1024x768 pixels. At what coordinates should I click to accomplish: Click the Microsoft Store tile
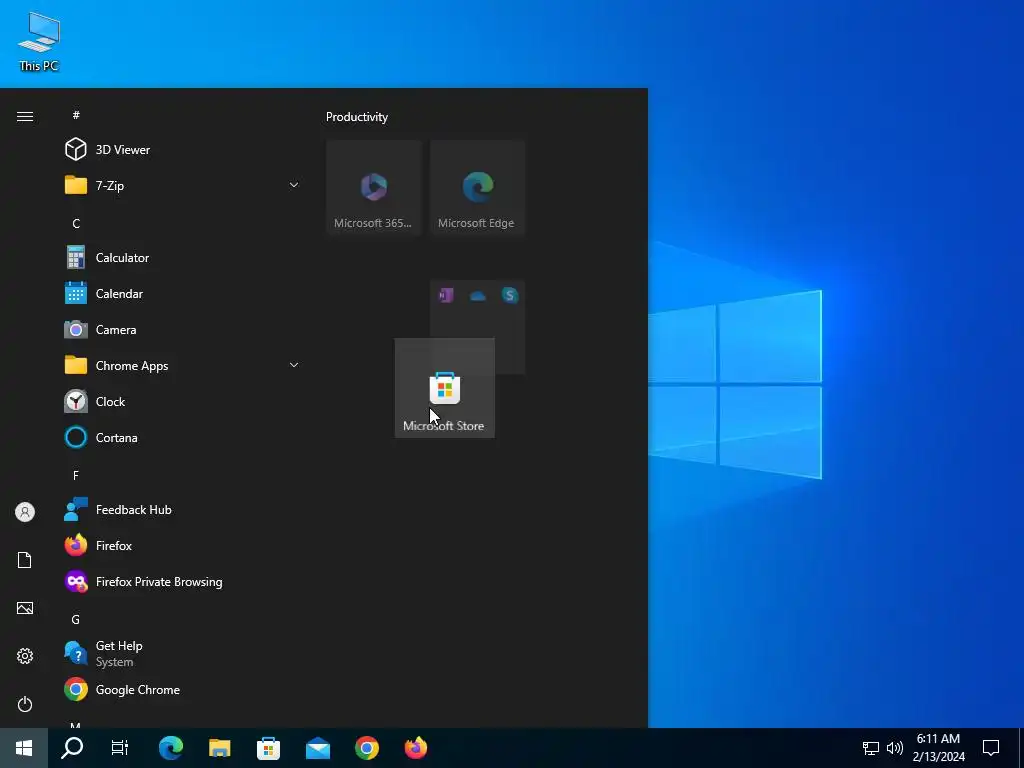445,388
